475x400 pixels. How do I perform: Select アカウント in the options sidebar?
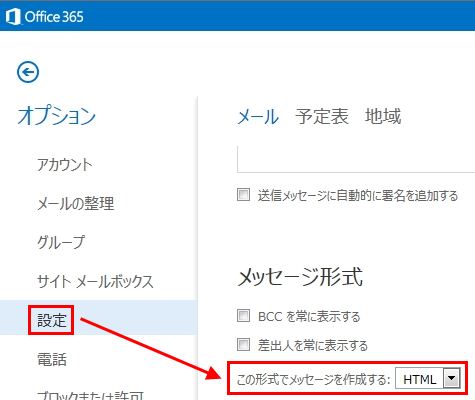65,165
